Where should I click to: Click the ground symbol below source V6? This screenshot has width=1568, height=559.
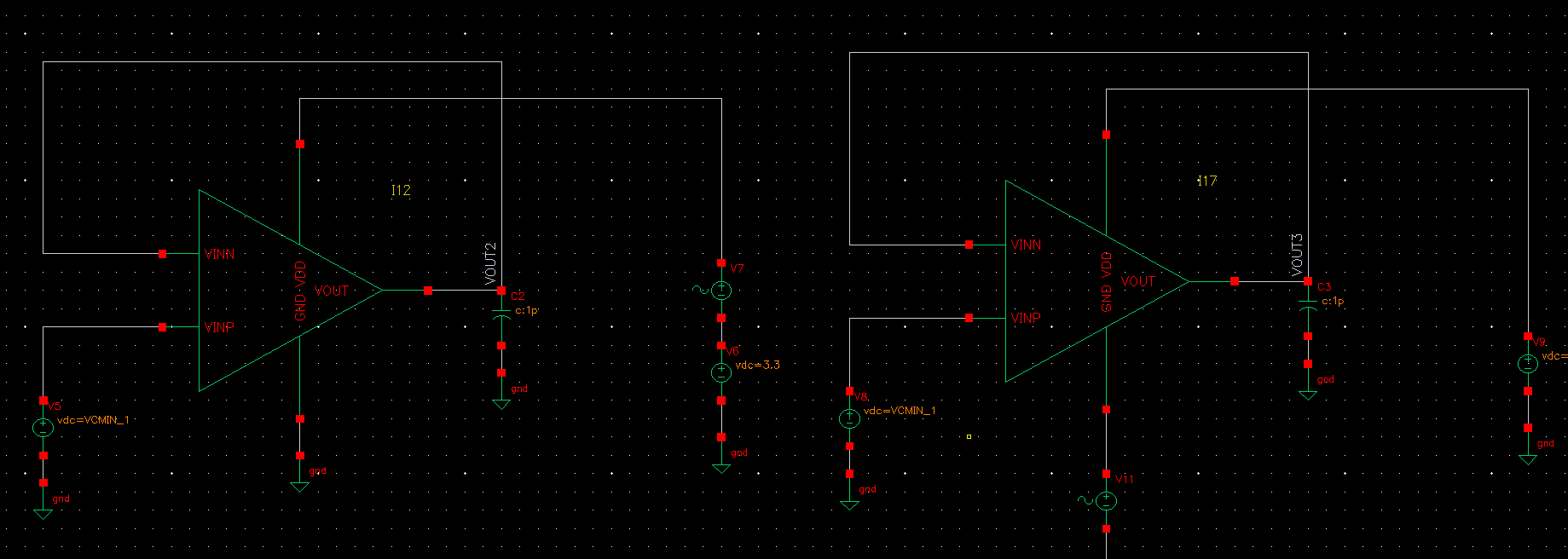click(x=721, y=467)
